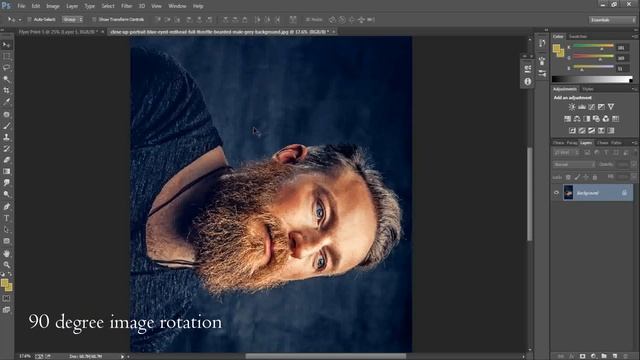Select the Zoom tool in the toolbox
The width and height of the screenshot is (640, 360).
pos(6,264)
